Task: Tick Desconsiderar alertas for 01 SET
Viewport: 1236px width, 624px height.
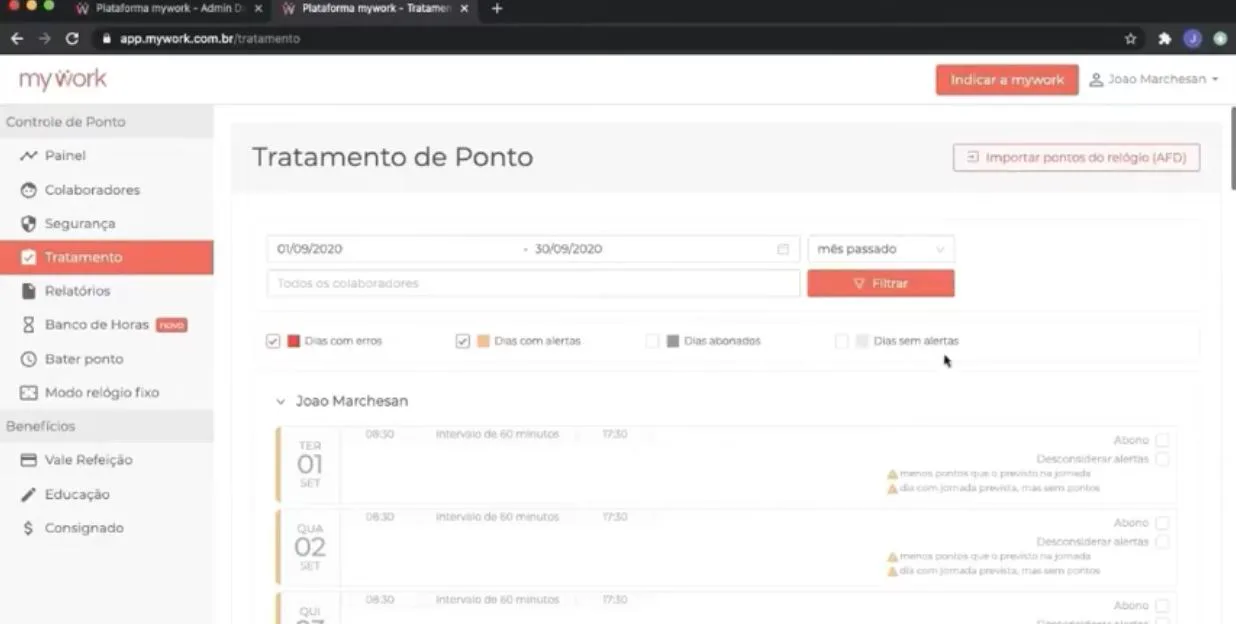Action: click(x=1162, y=459)
